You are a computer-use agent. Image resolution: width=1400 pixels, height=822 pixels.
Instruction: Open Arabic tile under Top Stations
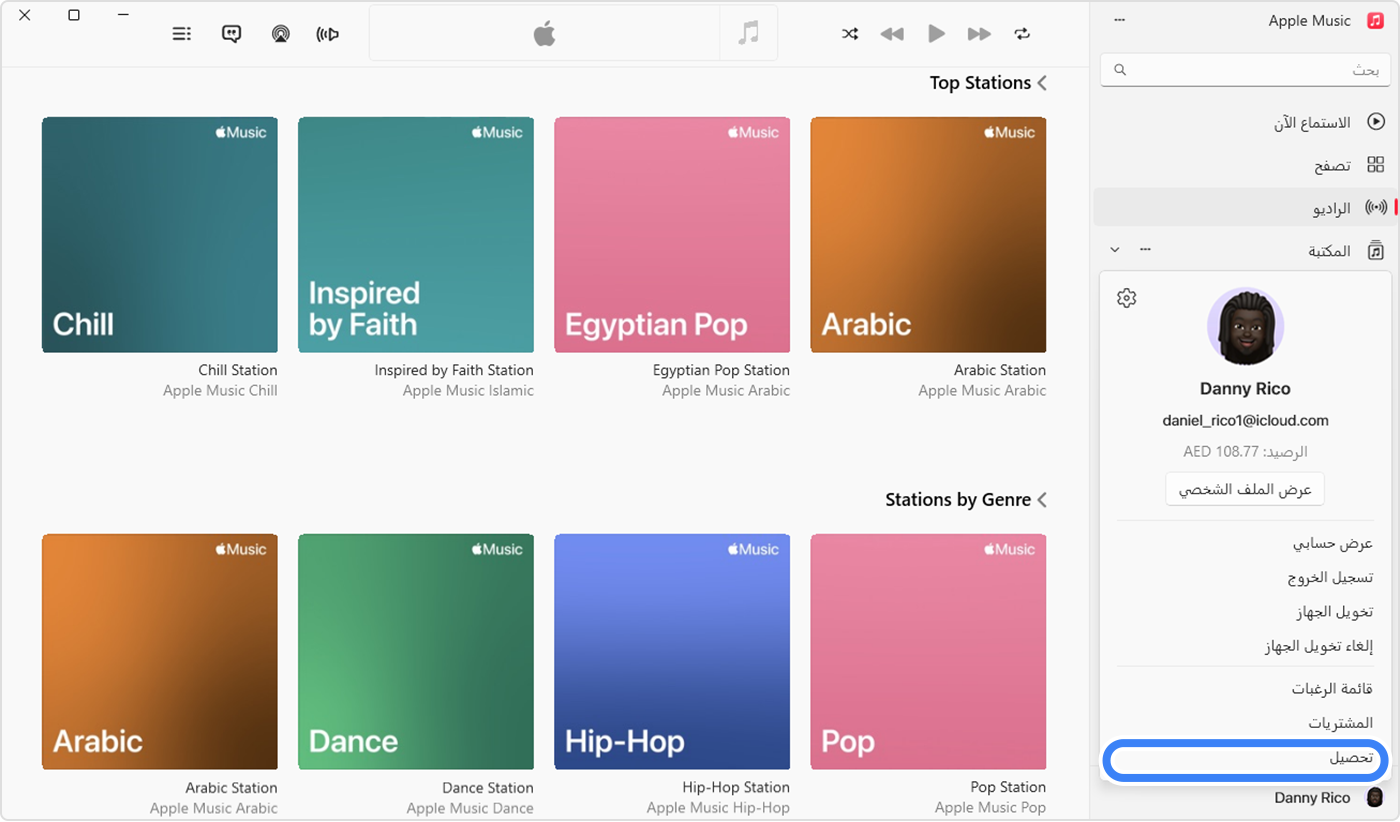coord(928,235)
